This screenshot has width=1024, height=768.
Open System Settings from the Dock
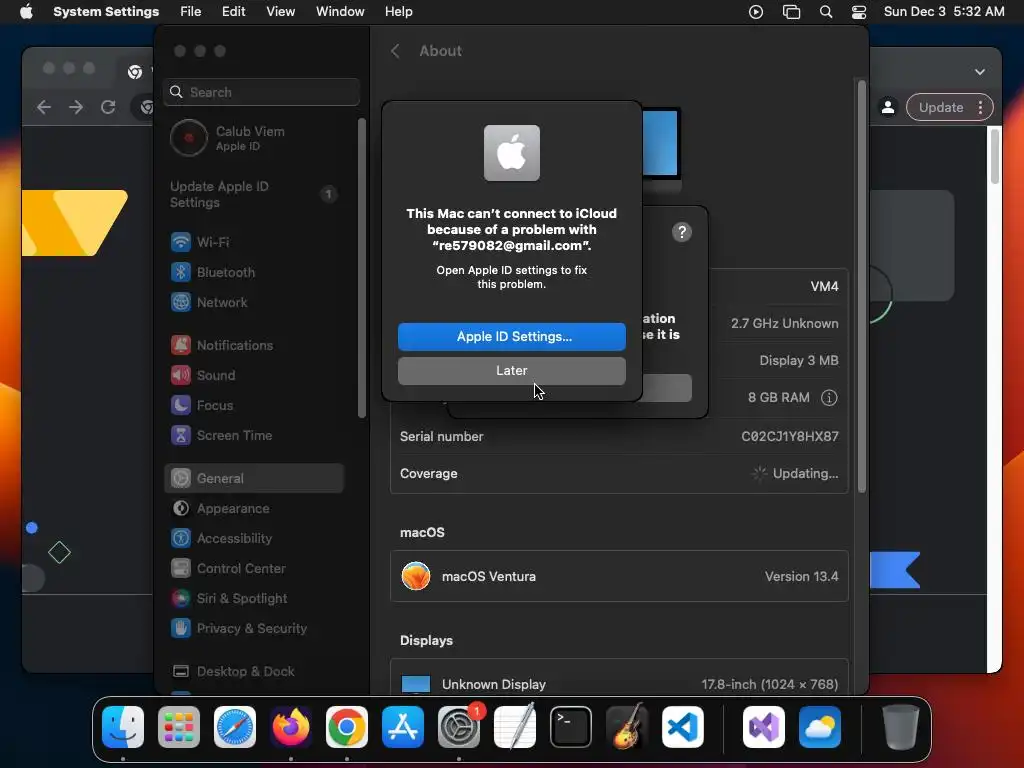click(x=458, y=727)
